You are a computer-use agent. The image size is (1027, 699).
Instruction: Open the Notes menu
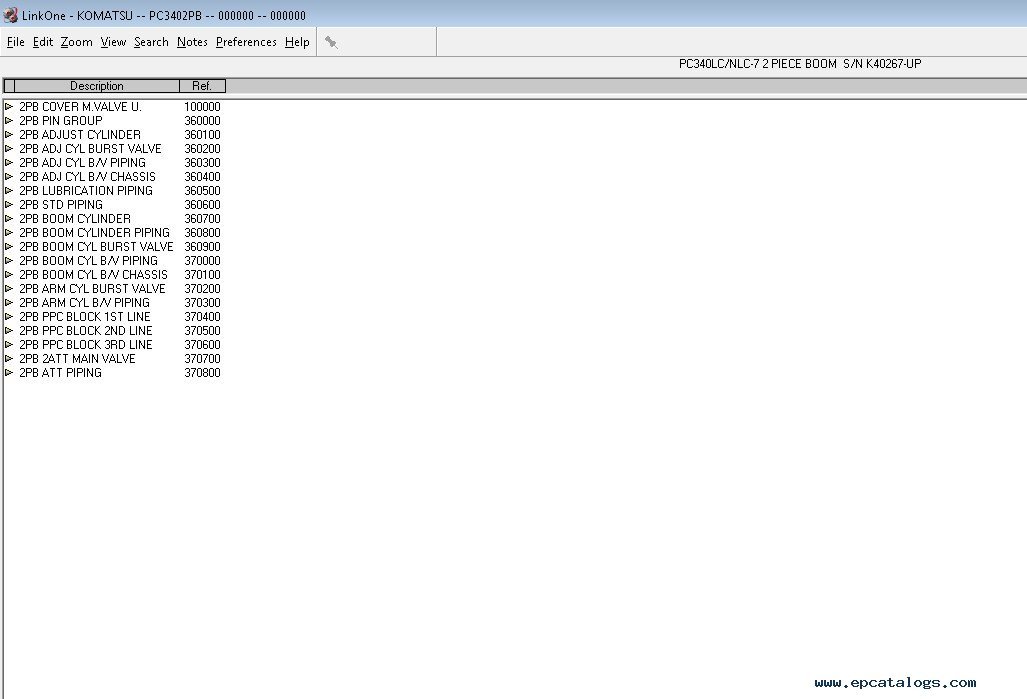(192, 42)
